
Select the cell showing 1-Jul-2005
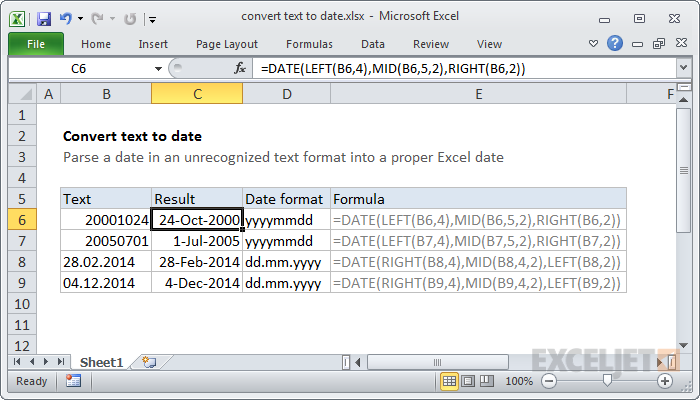tap(197, 241)
